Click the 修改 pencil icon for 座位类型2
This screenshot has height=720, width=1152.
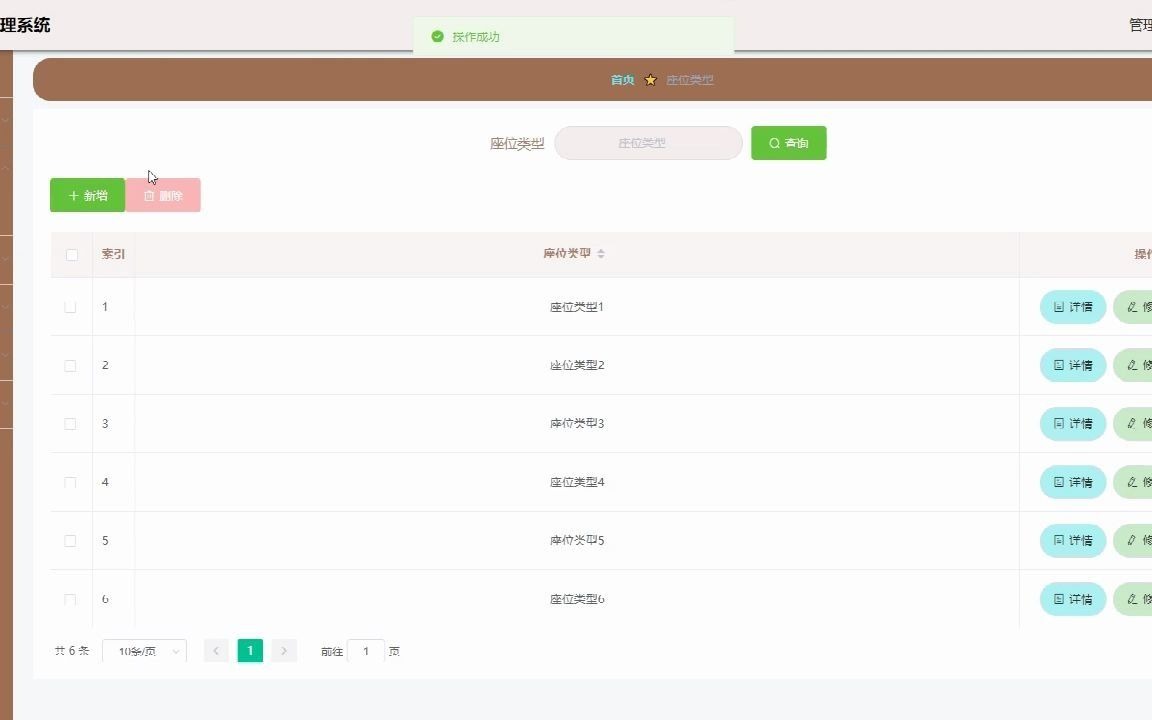1133,365
